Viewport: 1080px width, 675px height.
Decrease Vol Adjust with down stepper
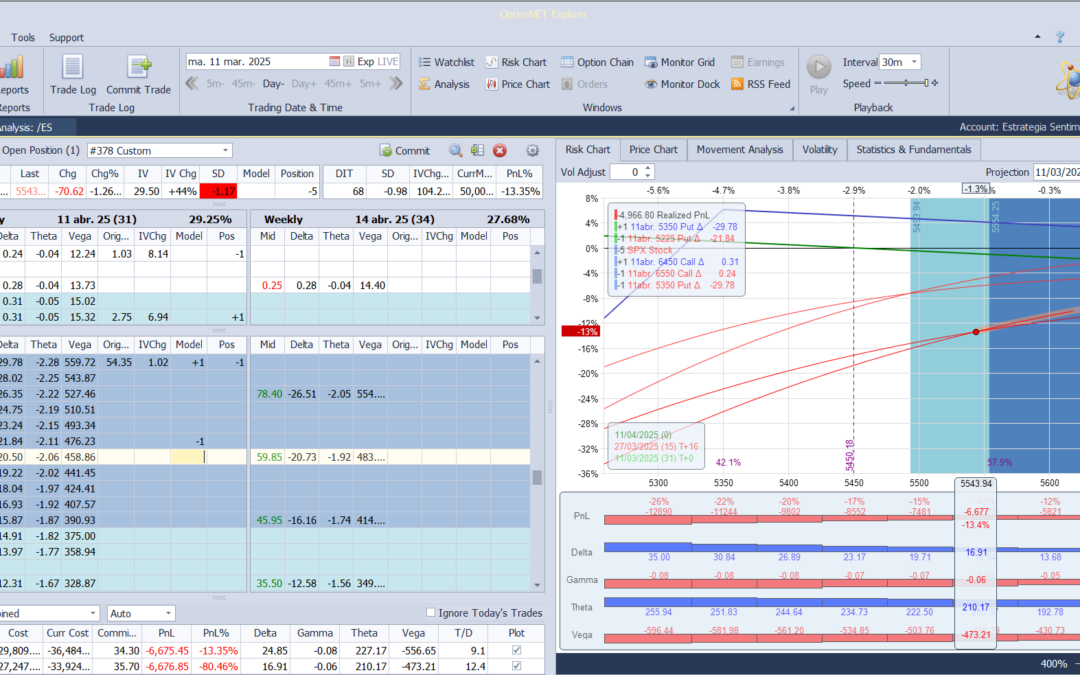point(647,176)
